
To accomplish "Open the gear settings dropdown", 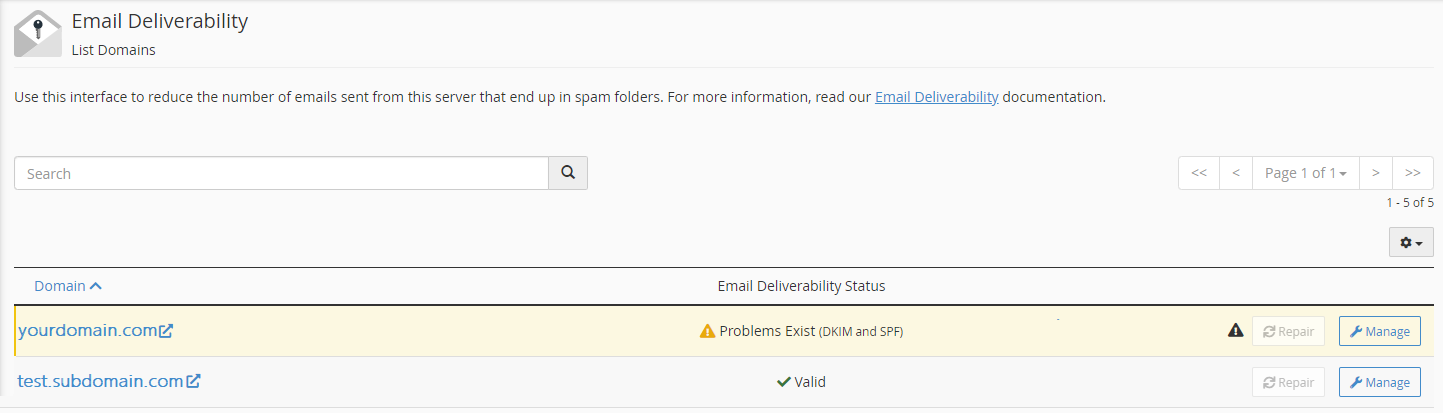I will point(1411,242).
